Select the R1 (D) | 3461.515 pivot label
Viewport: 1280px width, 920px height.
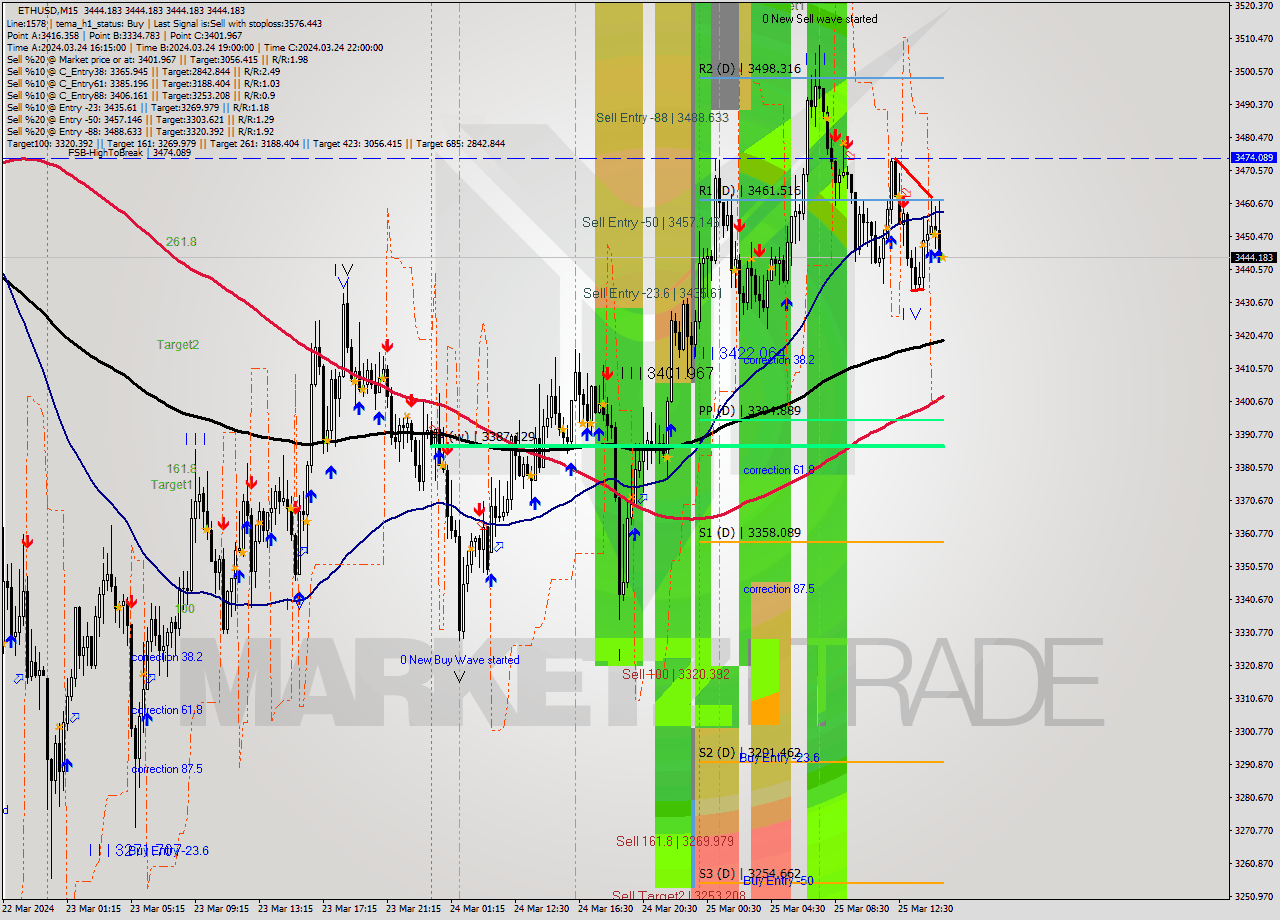pos(750,191)
